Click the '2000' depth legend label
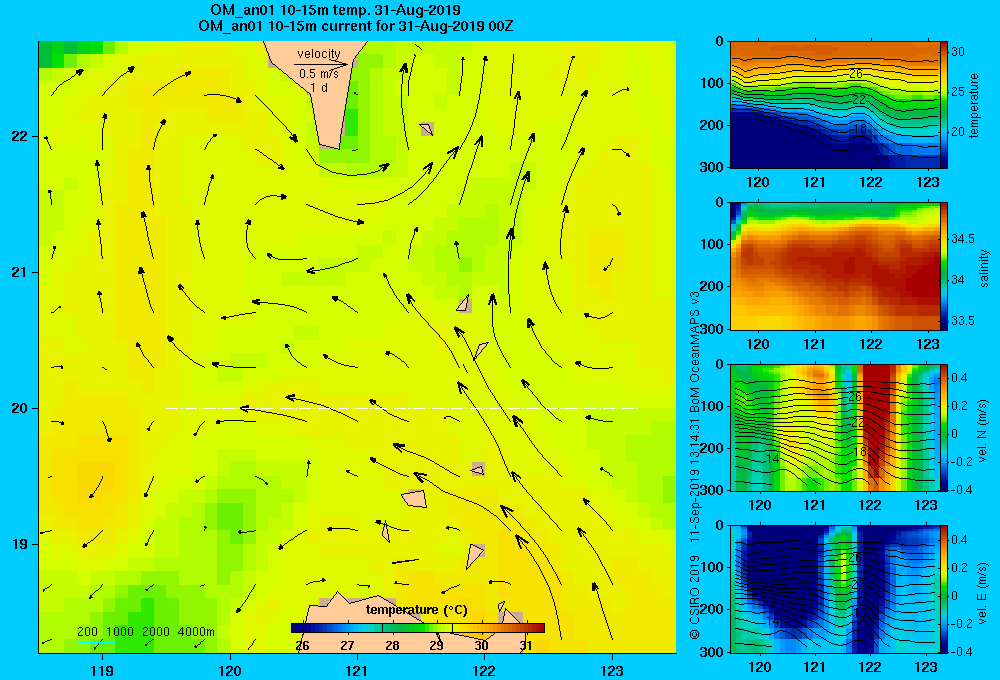This screenshot has width=1000, height=680. click(156, 632)
